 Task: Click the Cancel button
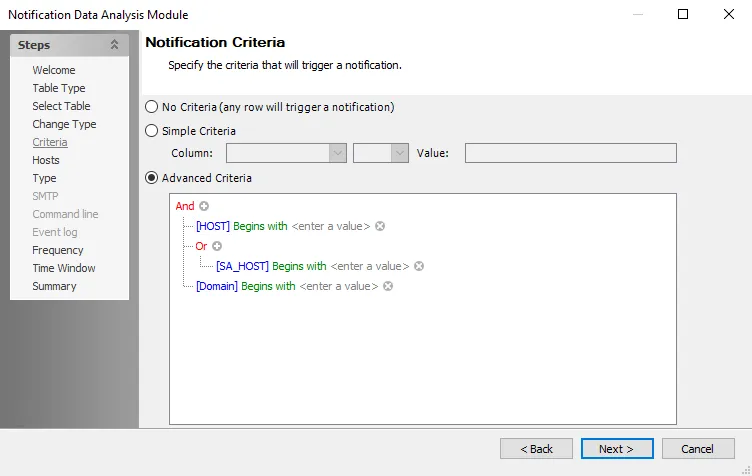tap(698, 449)
